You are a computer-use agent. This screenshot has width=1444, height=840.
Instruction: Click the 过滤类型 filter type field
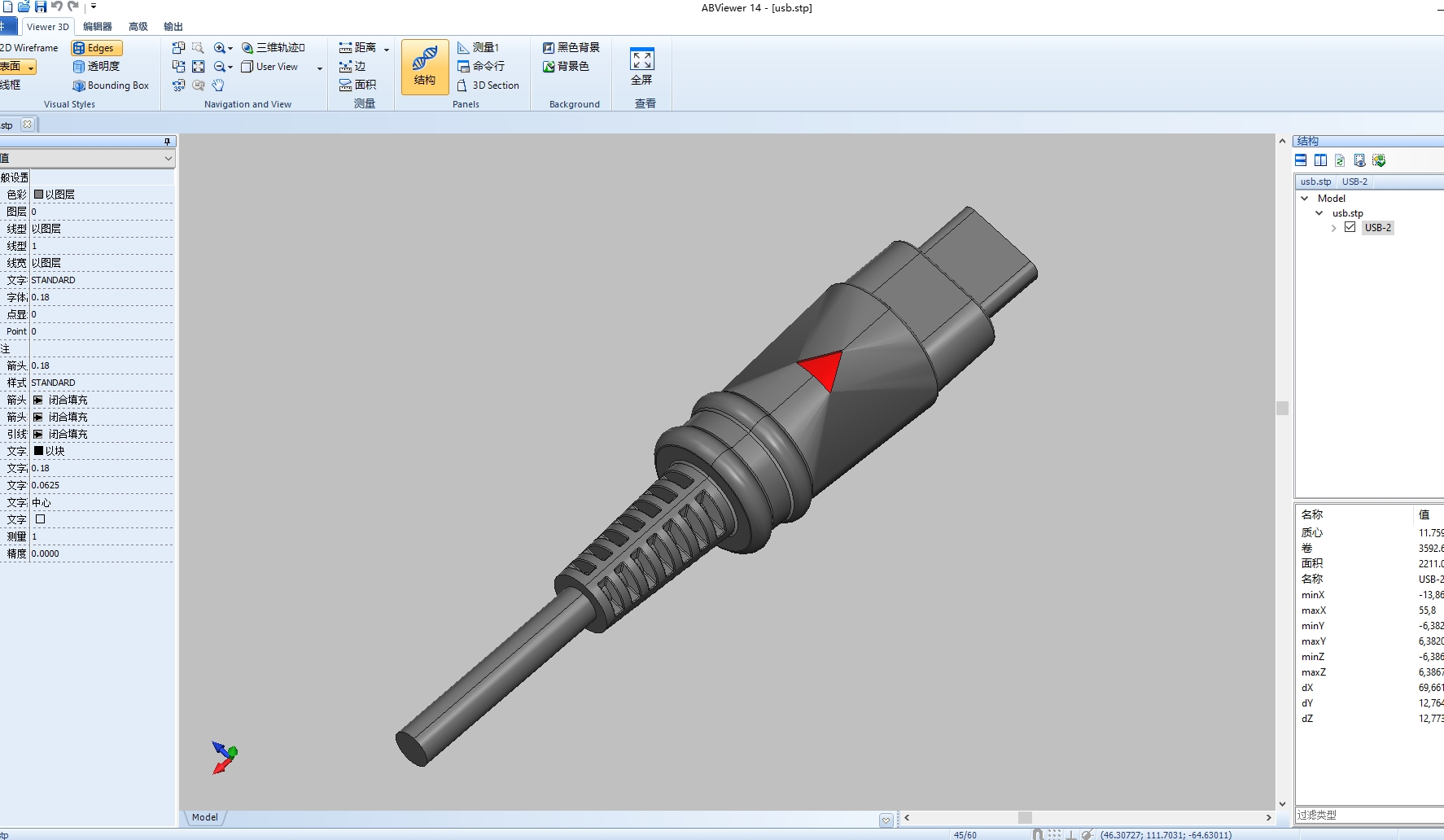click(x=1369, y=815)
